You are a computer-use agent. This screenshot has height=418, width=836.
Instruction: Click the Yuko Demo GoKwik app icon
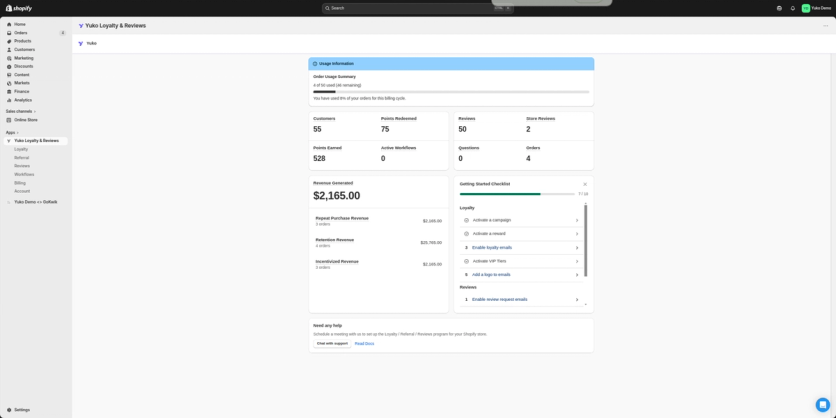tap(9, 202)
